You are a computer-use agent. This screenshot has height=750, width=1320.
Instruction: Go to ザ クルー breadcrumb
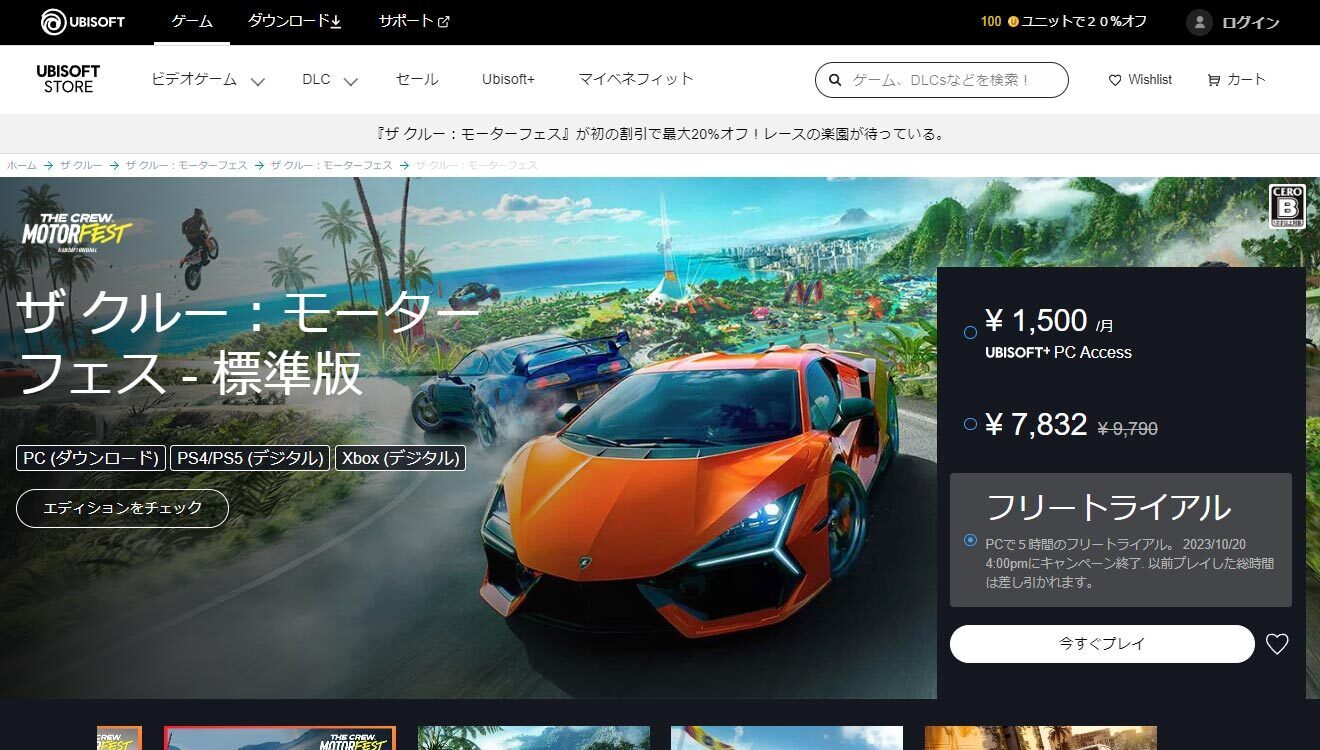click(x=81, y=165)
